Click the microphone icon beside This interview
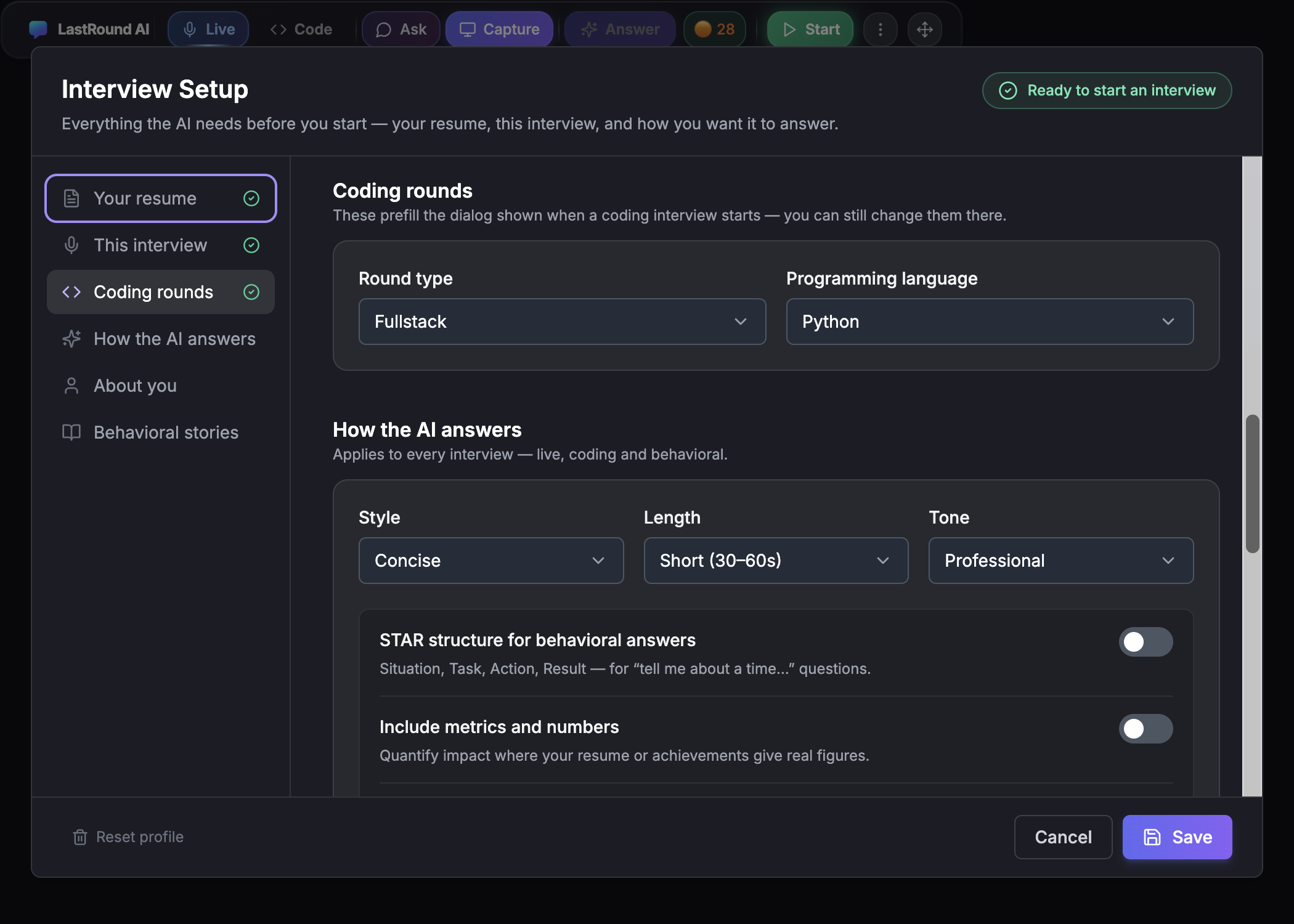1294x924 pixels. coord(71,245)
